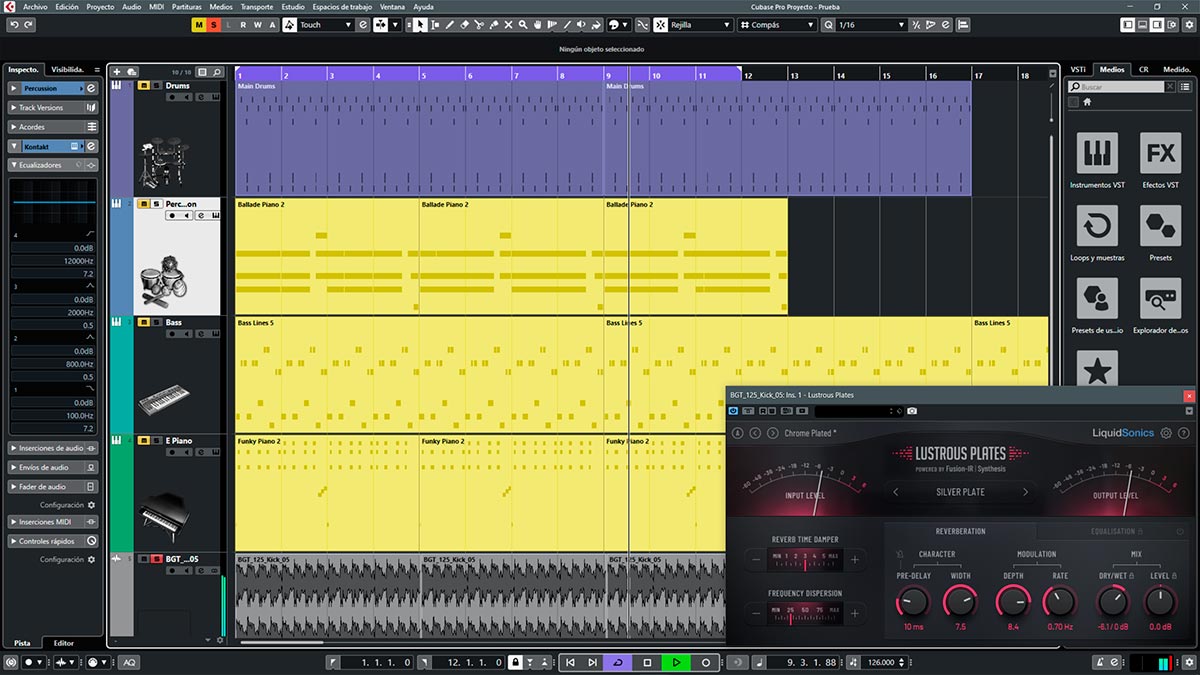Switch to the Editor tab at bottom
Screen dimensions: 1200x675
tap(64, 643)
